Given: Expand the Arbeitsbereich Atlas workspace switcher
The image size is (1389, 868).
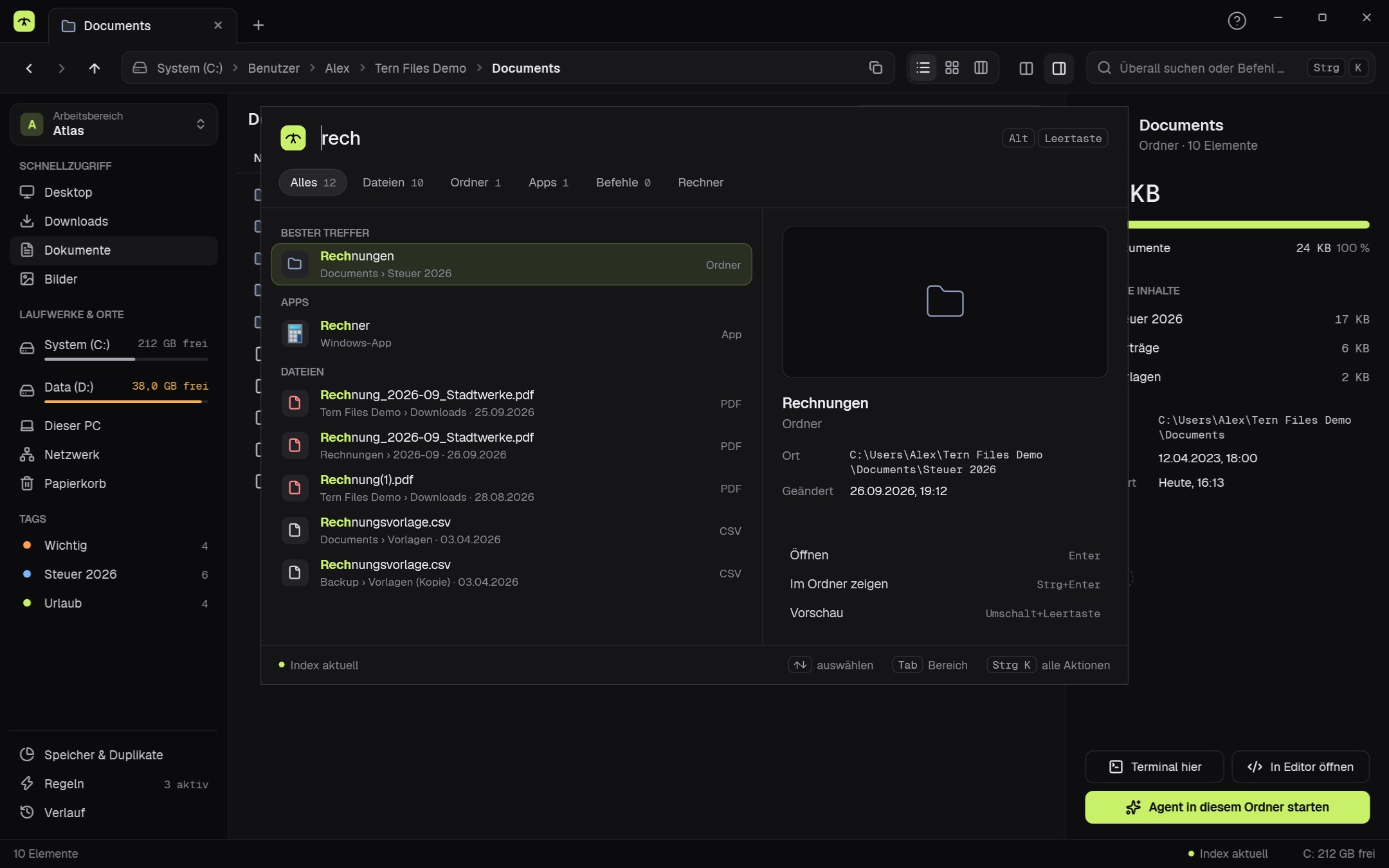Looking at the screenshot, I should click(114, 124).
